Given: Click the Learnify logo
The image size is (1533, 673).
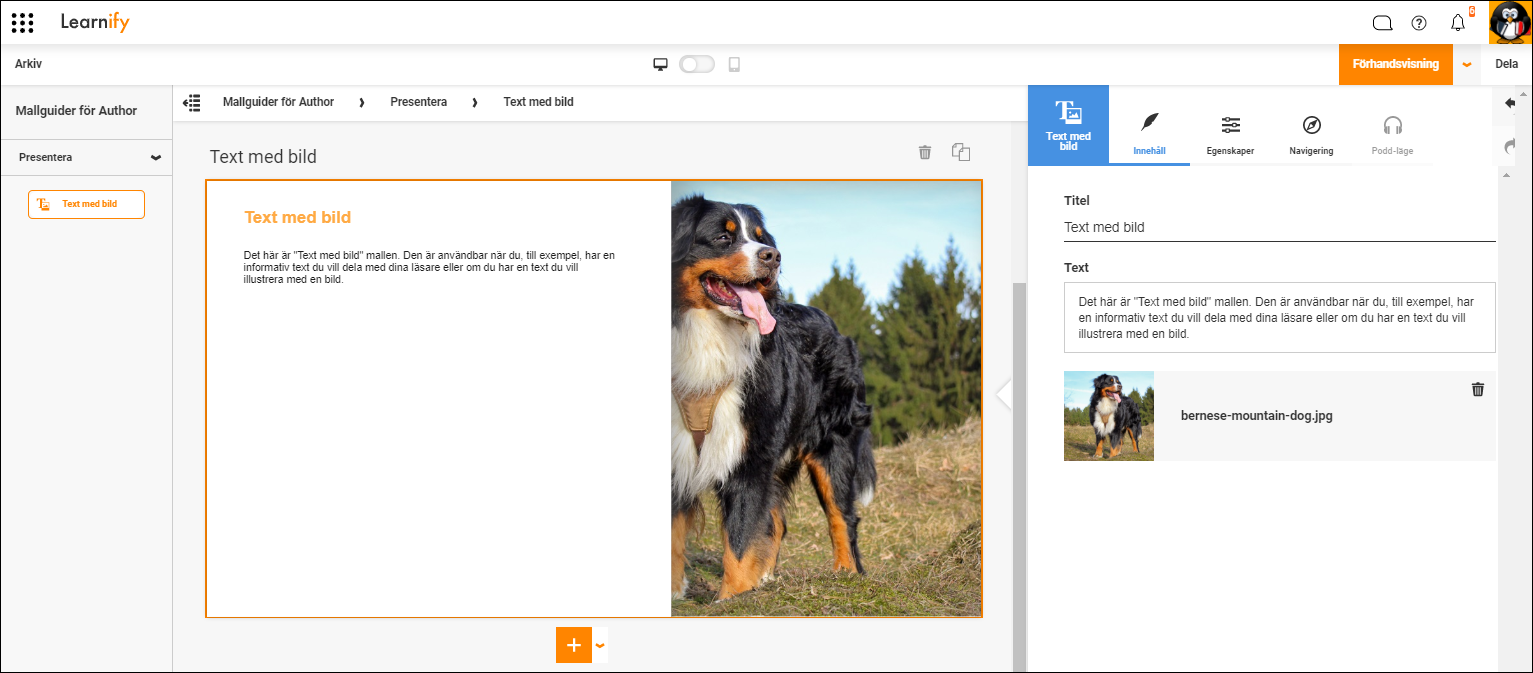Looking at the screenshot, I should coord(95,22).
